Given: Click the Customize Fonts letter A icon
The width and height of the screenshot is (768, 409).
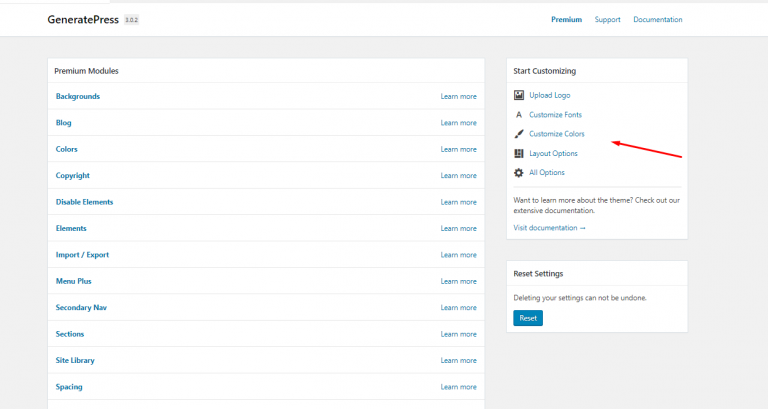Looking at the screenshot, I should (519, 115).
